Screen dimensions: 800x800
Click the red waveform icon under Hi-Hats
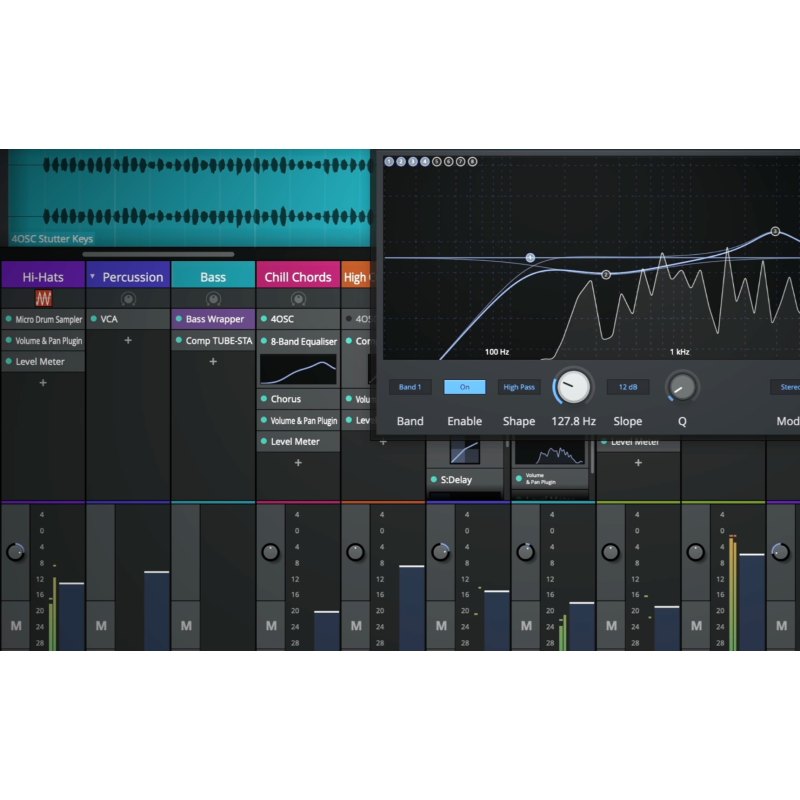43,298
